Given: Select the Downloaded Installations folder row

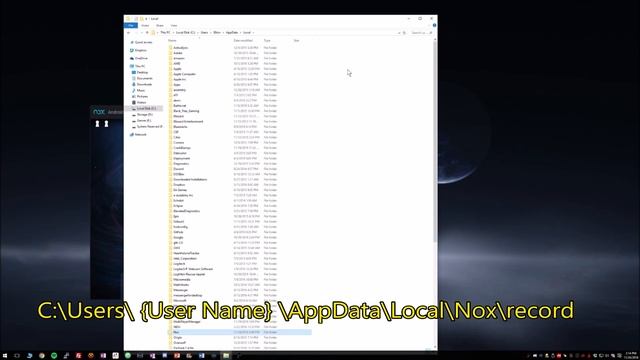Looking at the screenshot, I should 240,180.
